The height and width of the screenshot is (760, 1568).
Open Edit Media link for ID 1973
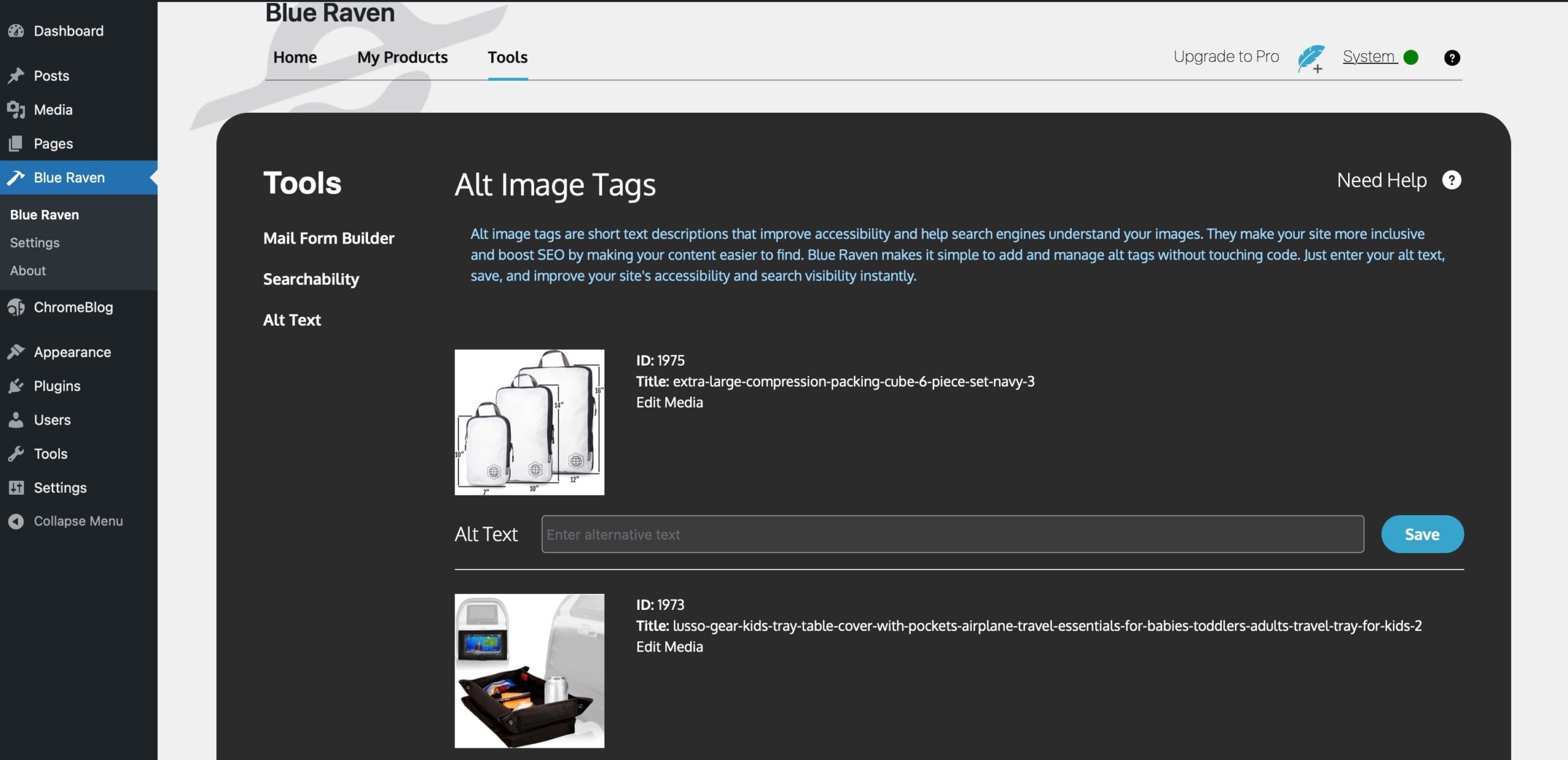pos(669,647)
